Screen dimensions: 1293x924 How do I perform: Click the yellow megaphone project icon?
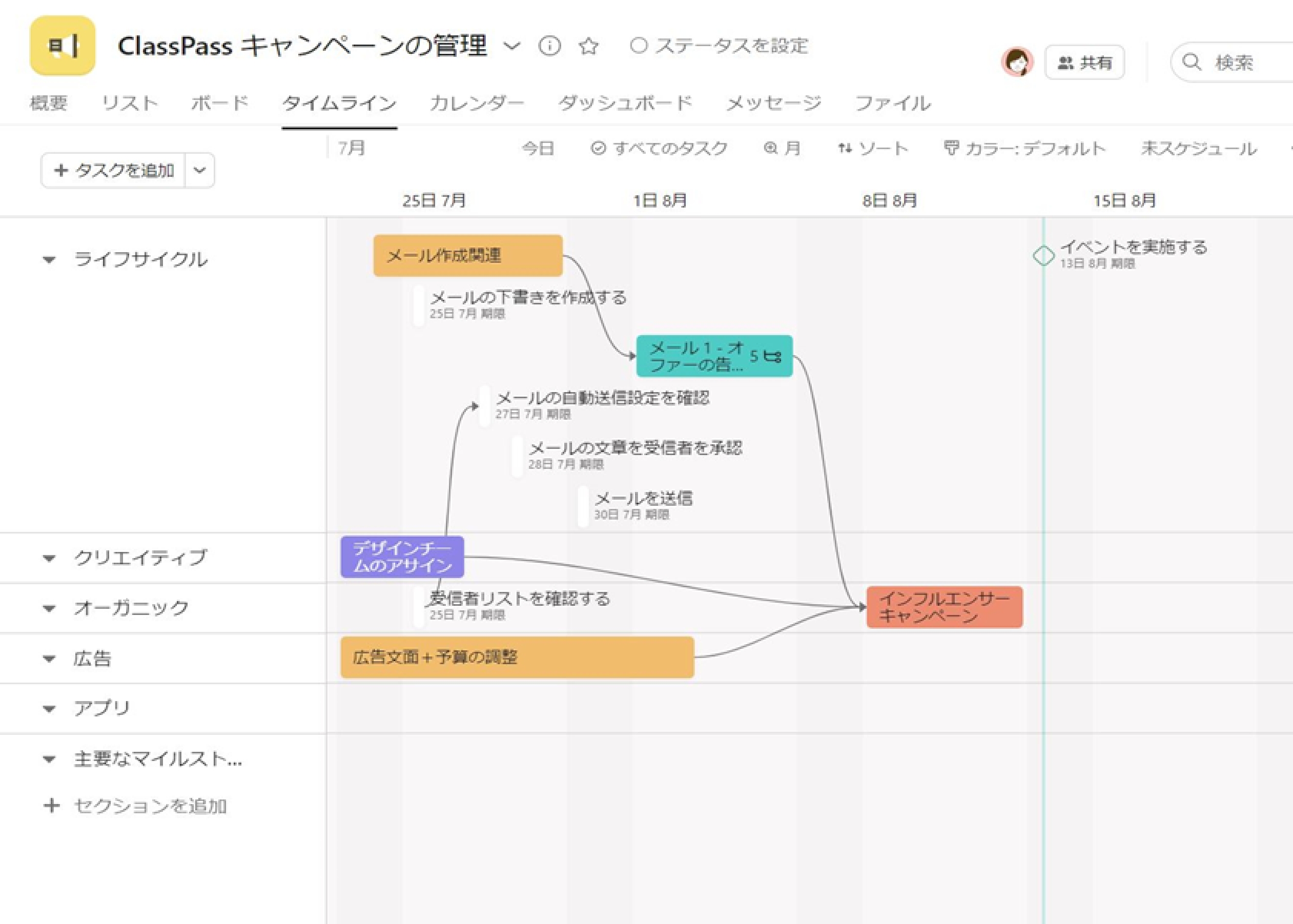tap(63, 46)
